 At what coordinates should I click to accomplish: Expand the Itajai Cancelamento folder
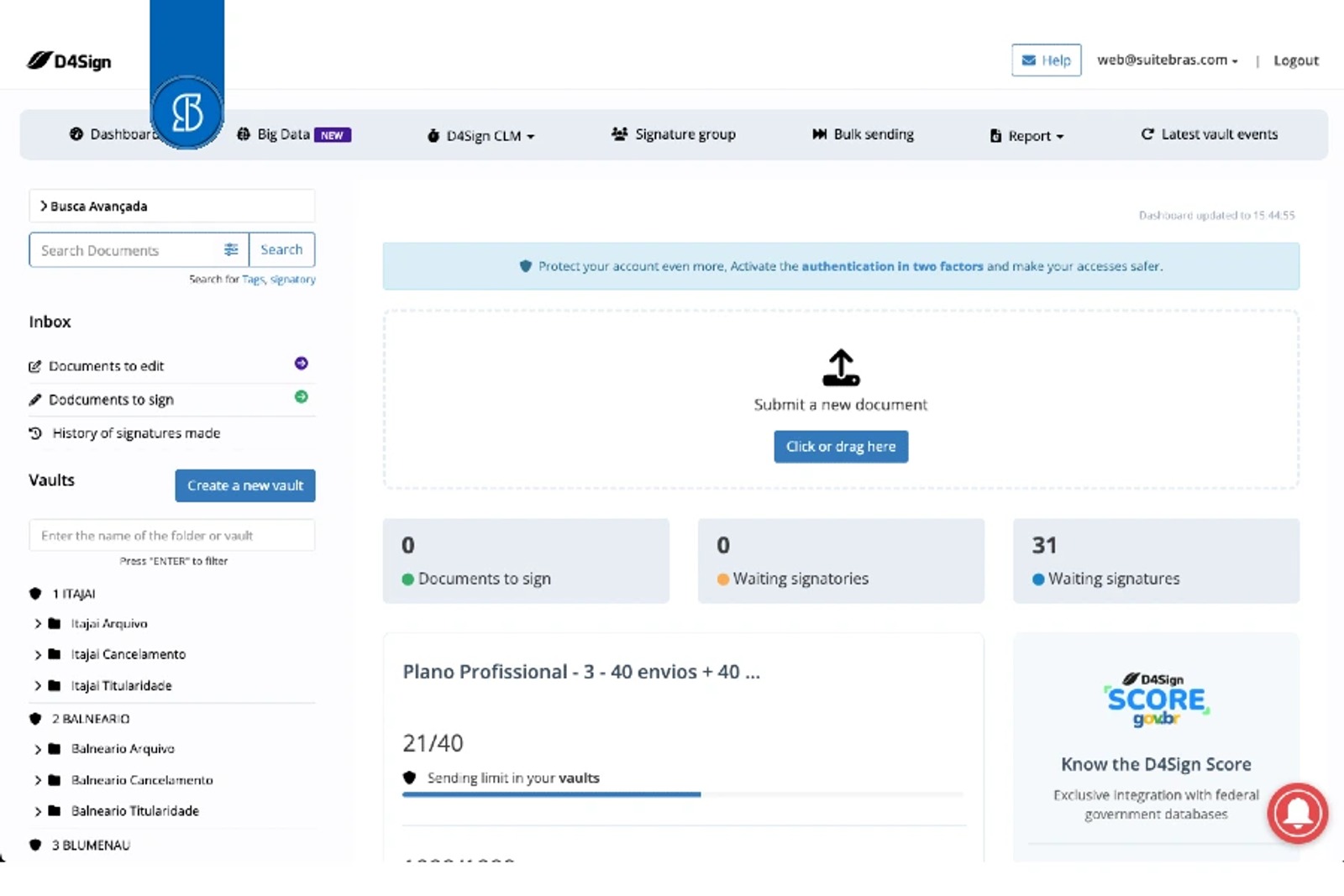click(x=38, y=655)
